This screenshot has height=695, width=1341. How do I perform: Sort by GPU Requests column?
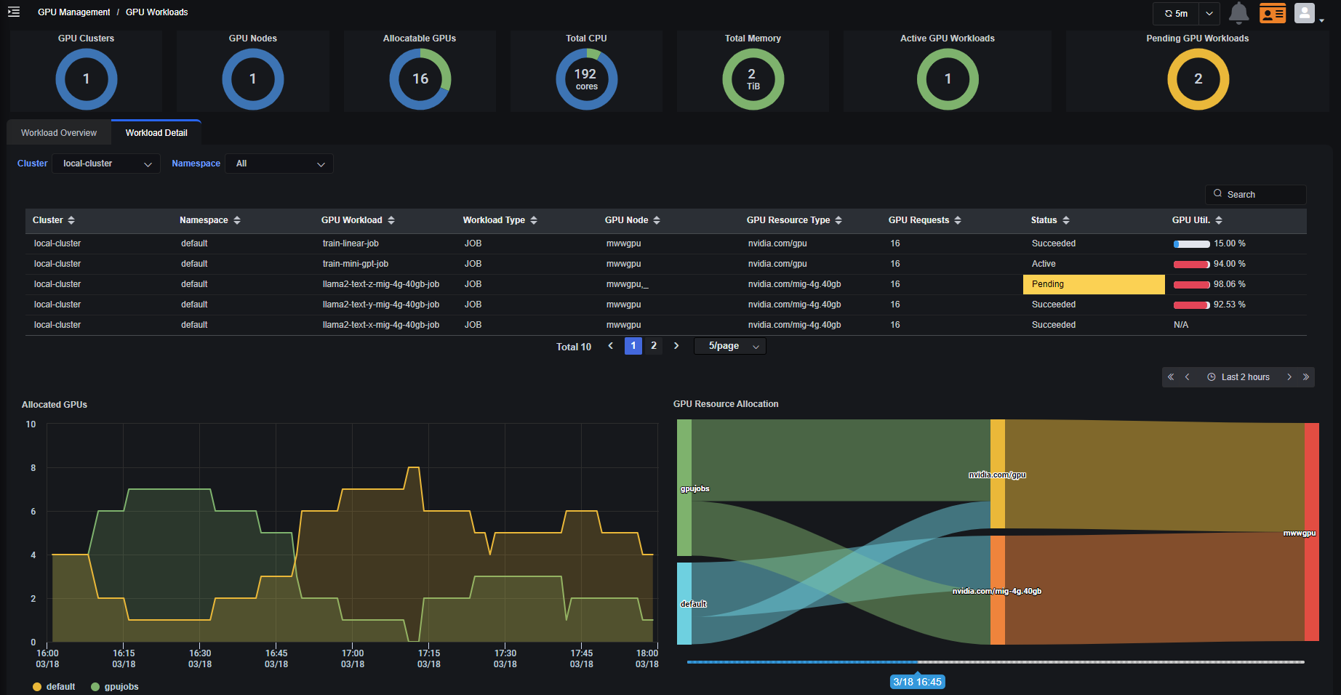click(x=958, y=220)
